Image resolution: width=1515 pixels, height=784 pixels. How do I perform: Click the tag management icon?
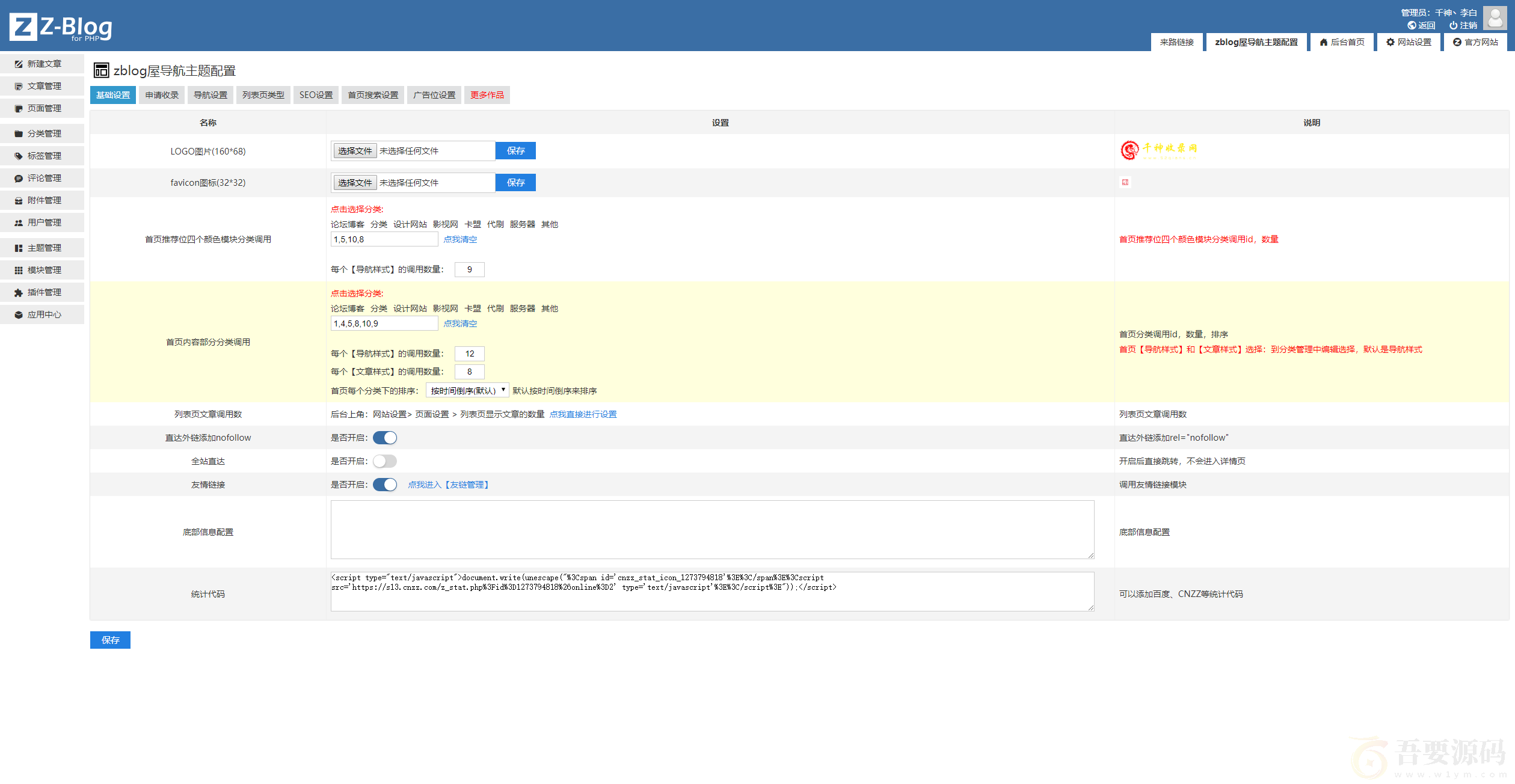pos(19,156)
